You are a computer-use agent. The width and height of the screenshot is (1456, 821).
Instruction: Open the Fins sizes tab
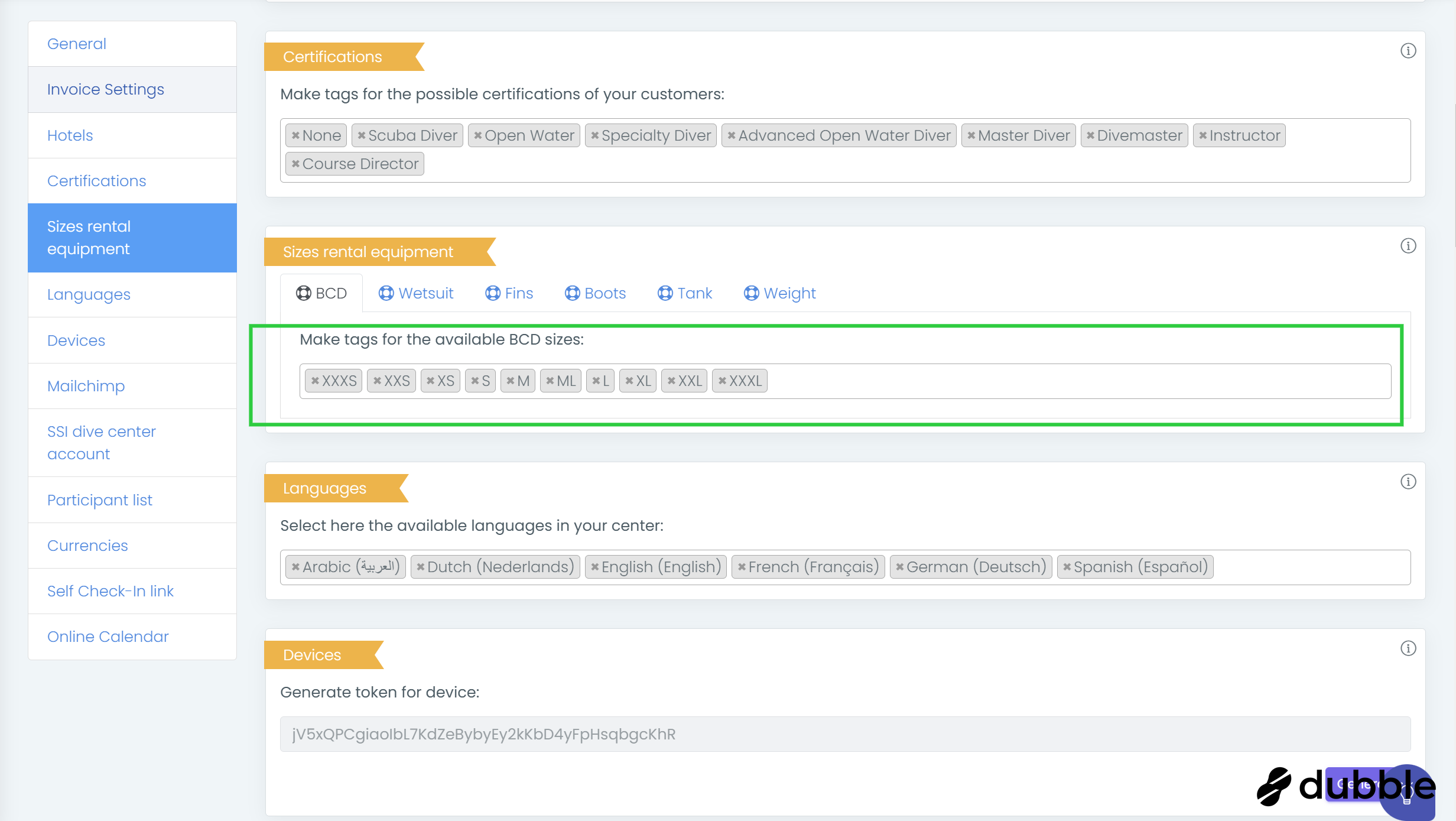[x=509, y=293]
